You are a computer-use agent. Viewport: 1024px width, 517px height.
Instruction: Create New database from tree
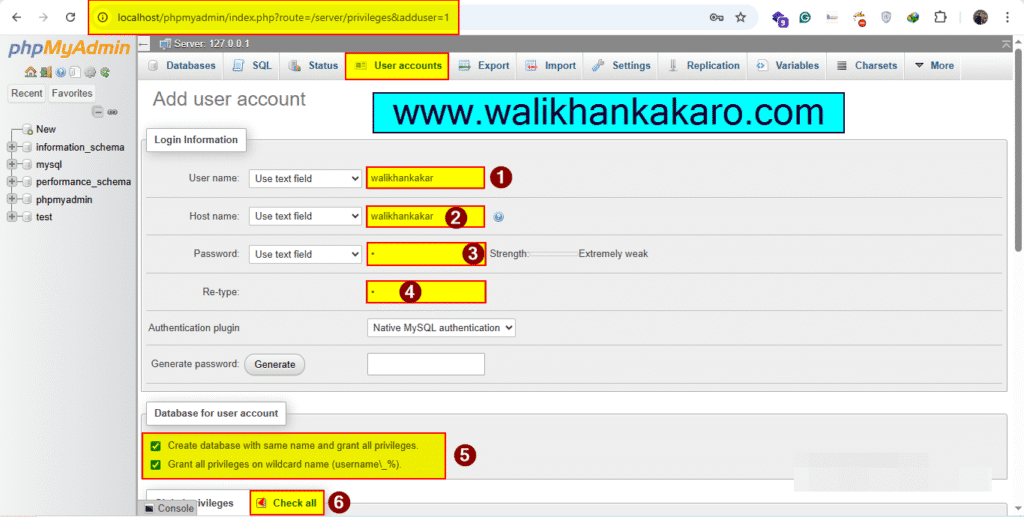coord(46,129)
